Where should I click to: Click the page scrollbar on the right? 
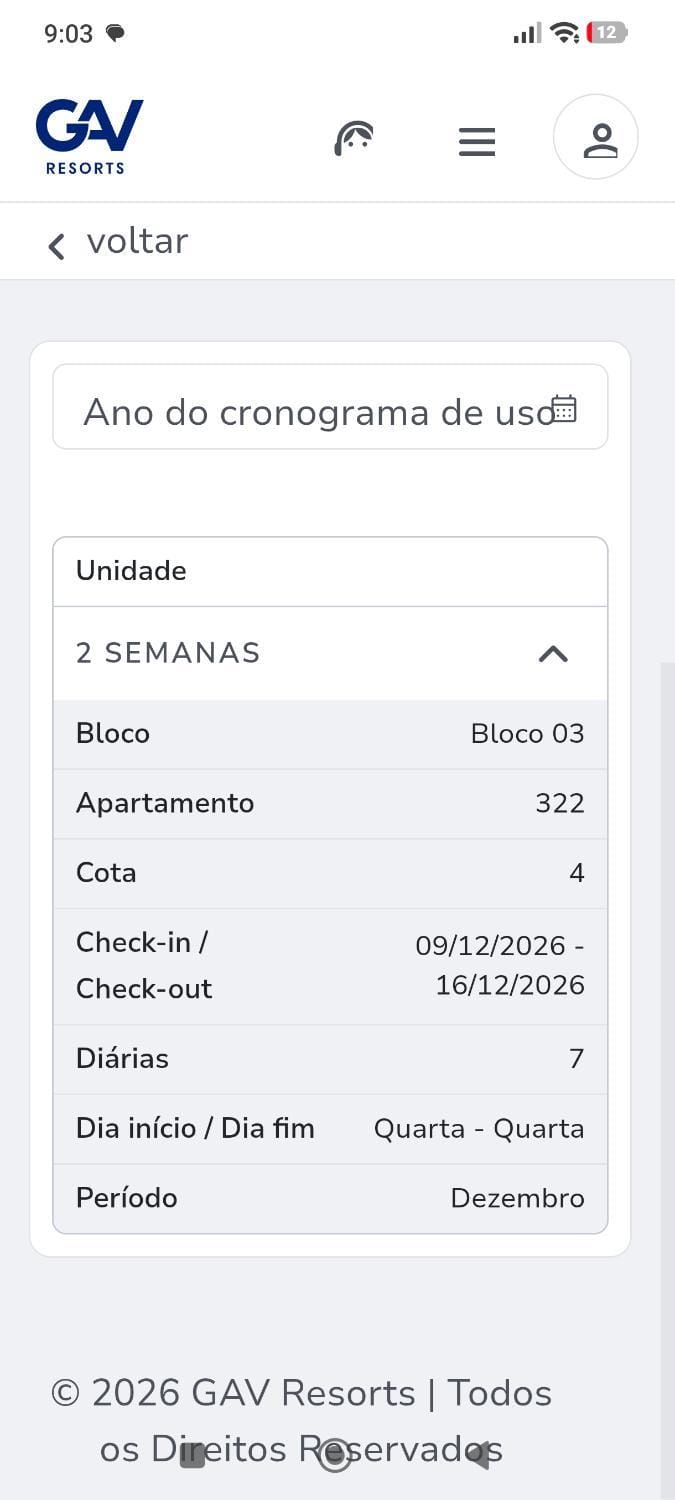667,1080
